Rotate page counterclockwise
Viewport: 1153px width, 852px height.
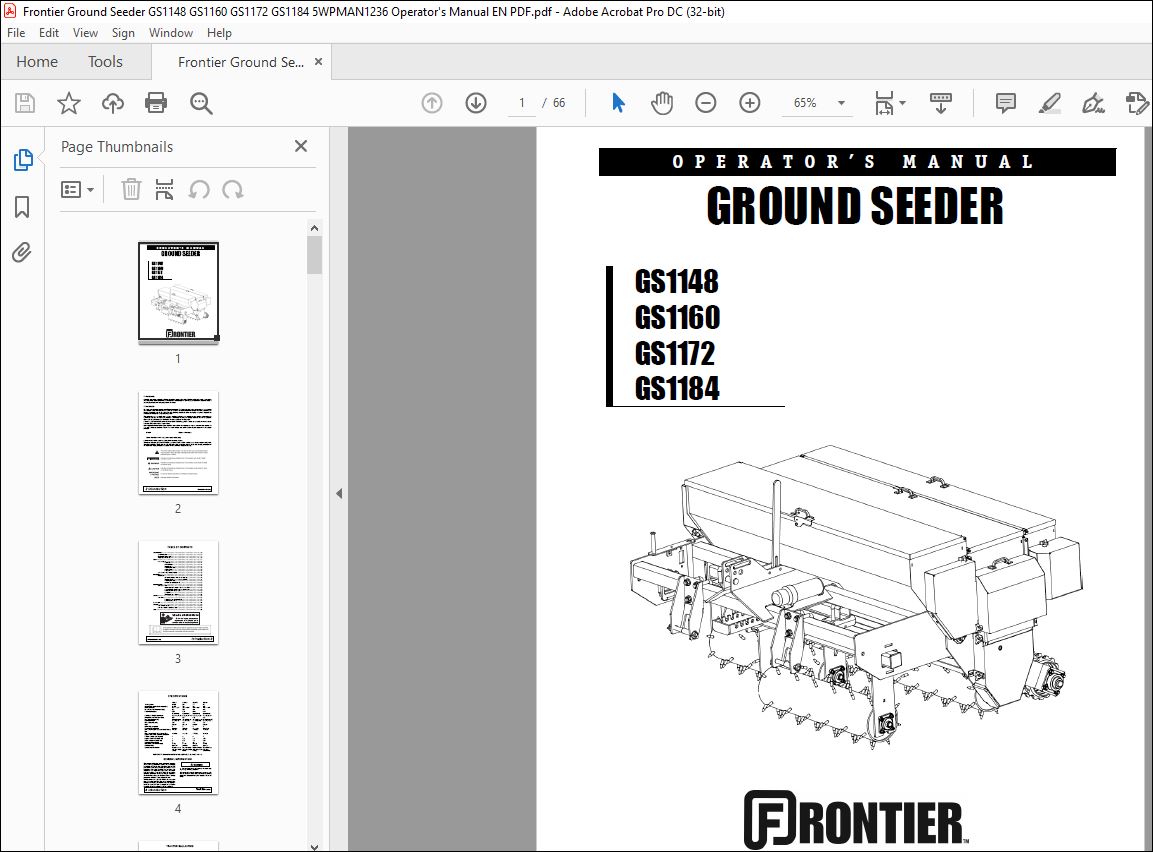pyautogui.click(x=199, y=190)
